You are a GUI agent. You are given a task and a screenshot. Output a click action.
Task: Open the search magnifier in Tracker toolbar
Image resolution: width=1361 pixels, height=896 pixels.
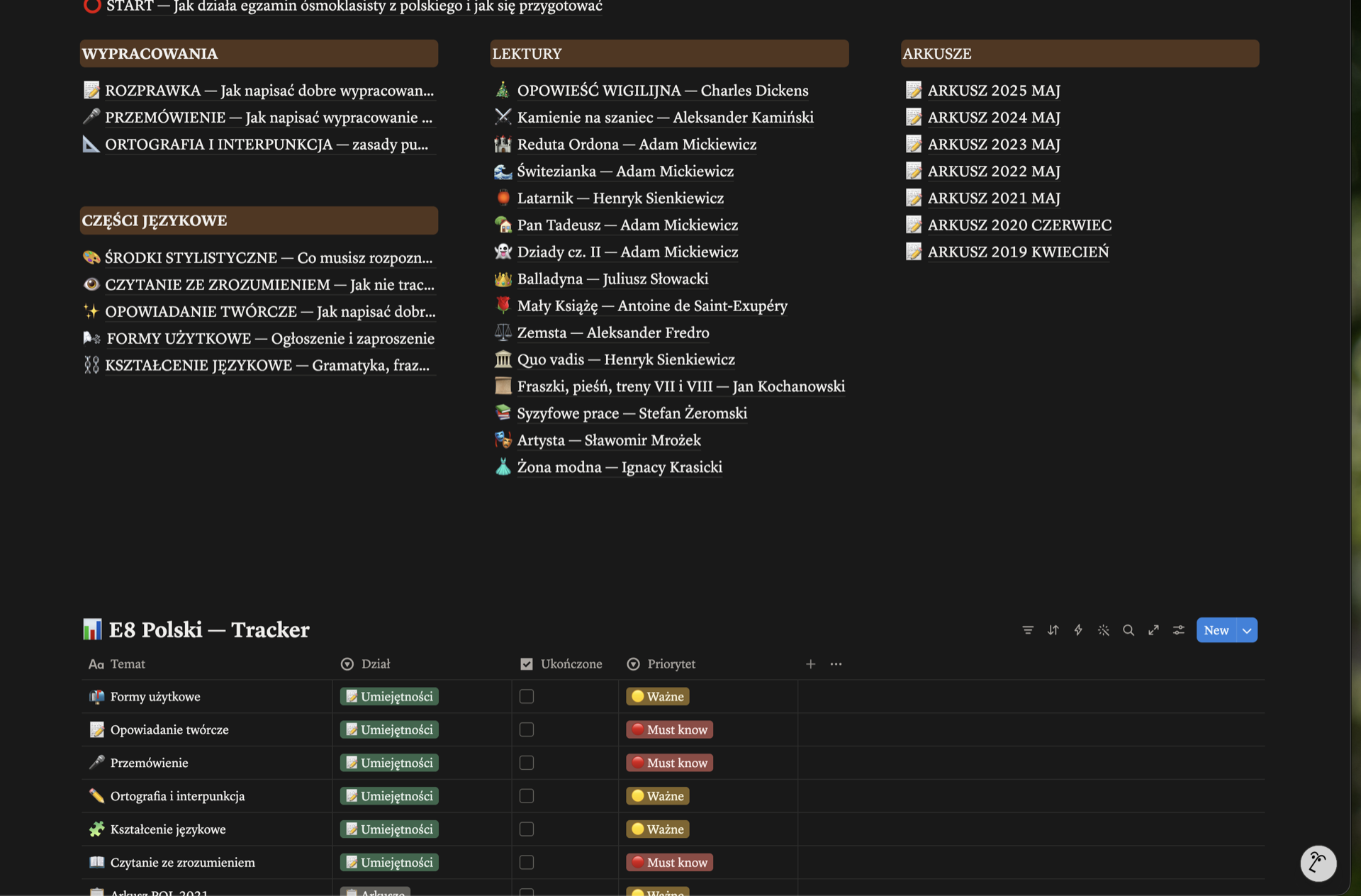(x=1128, y=630)
